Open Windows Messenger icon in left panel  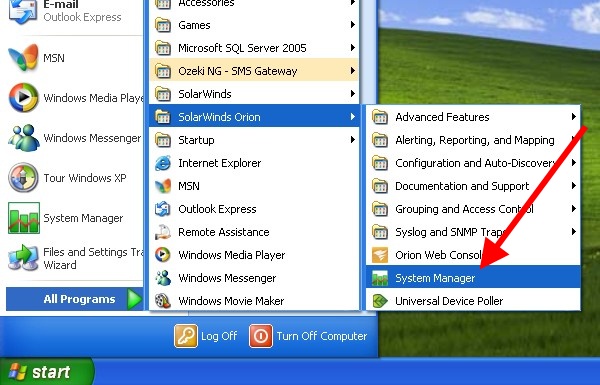pos(23,138)
